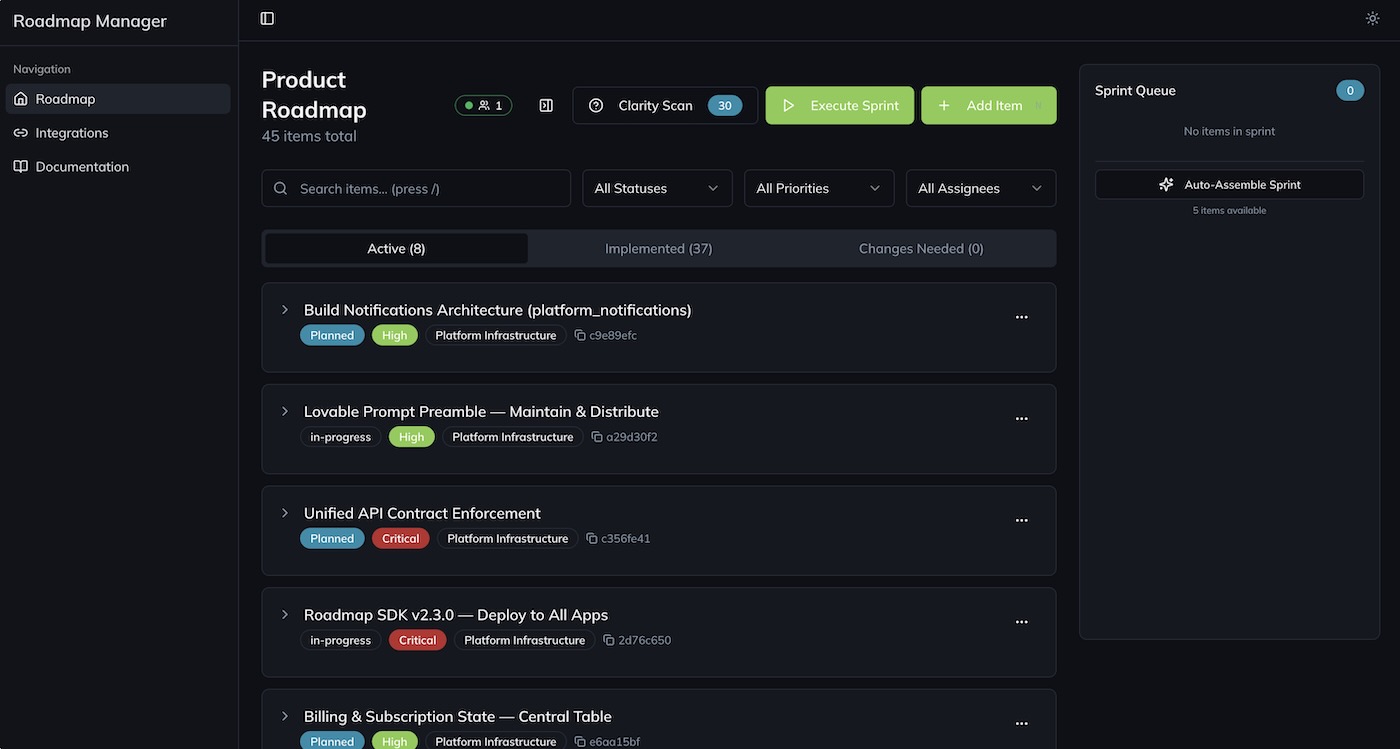The image size is (1400, 749).
Task: Click the '5 items available' text
Action: click(1229, 210)
